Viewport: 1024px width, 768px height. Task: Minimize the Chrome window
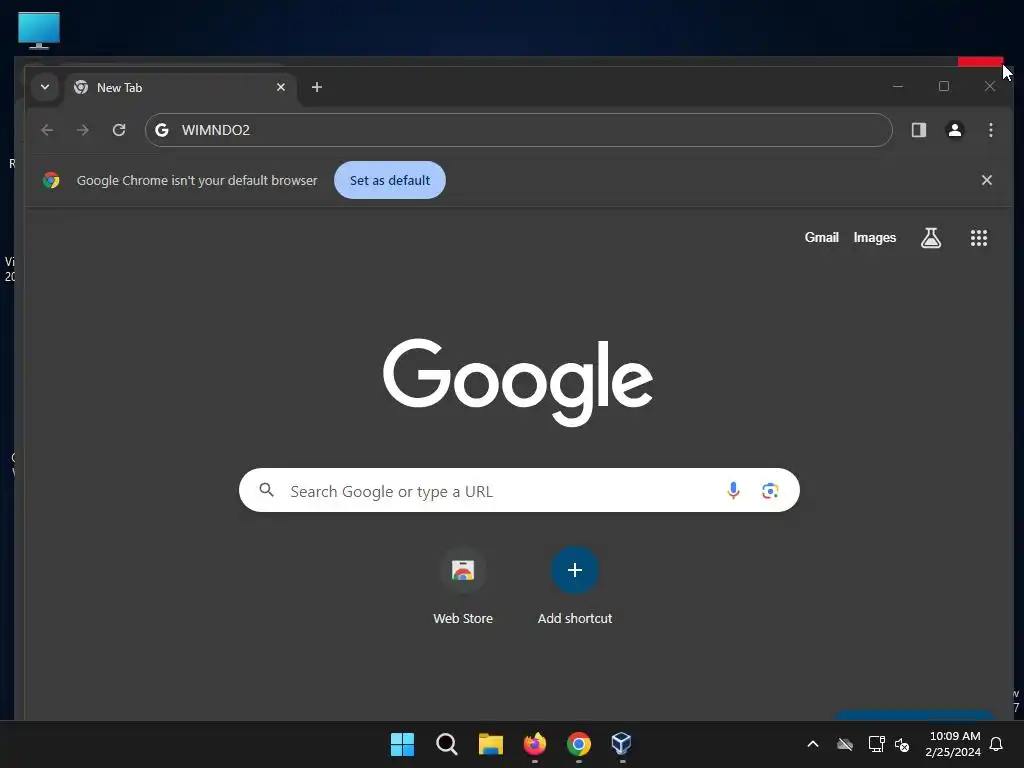click(898, 86)
